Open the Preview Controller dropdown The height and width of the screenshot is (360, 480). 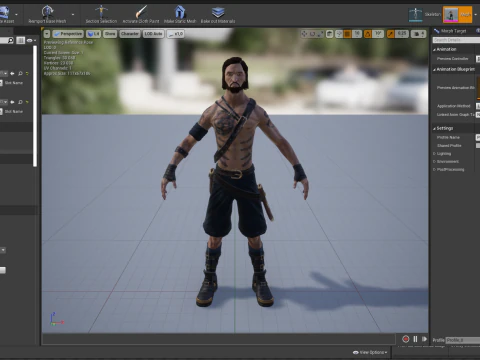tap(478, 59)
